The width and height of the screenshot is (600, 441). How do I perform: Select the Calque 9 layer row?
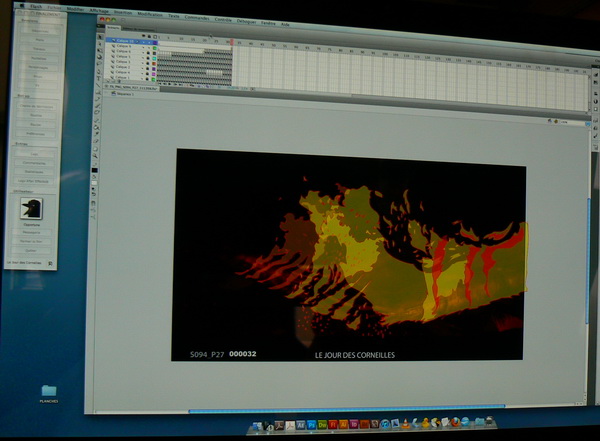point(132,46)
